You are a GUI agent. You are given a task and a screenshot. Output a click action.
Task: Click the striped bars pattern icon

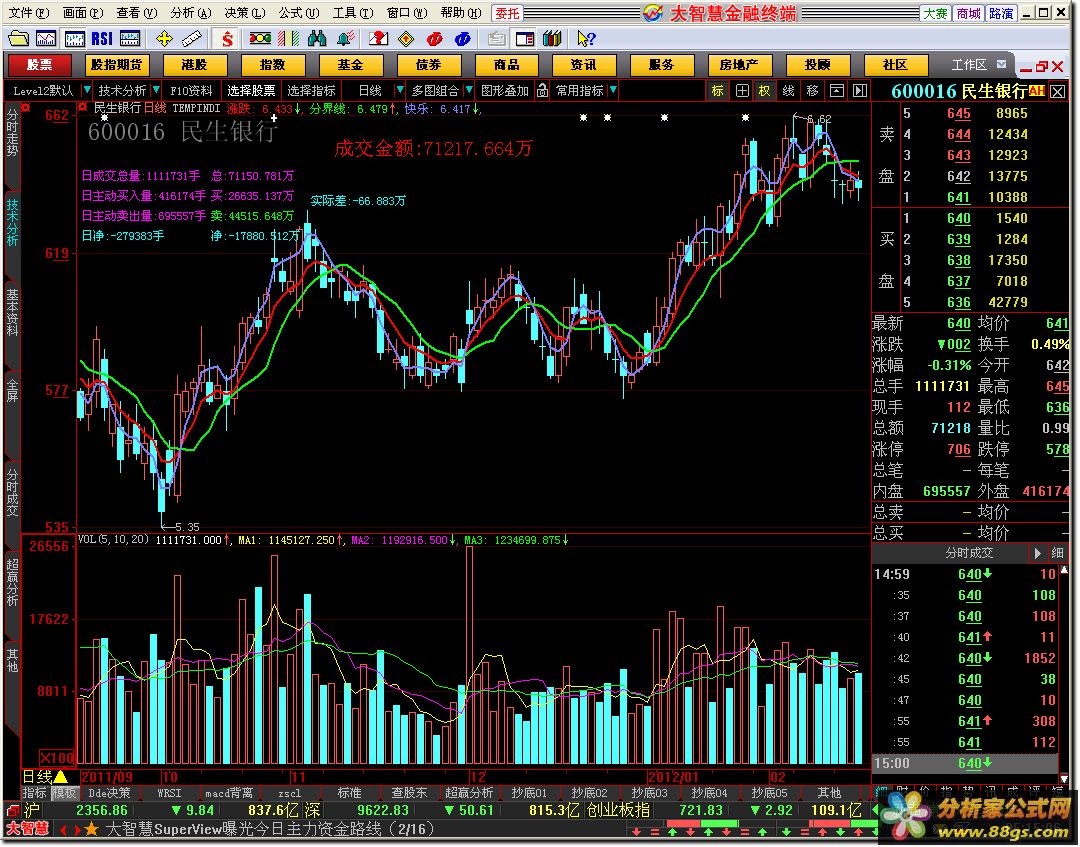point(289,39)
